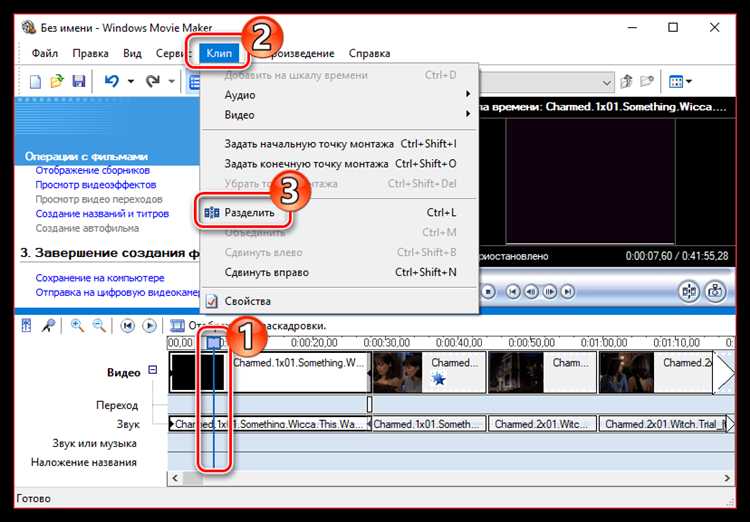Open the Правка menu

point(90,53)
